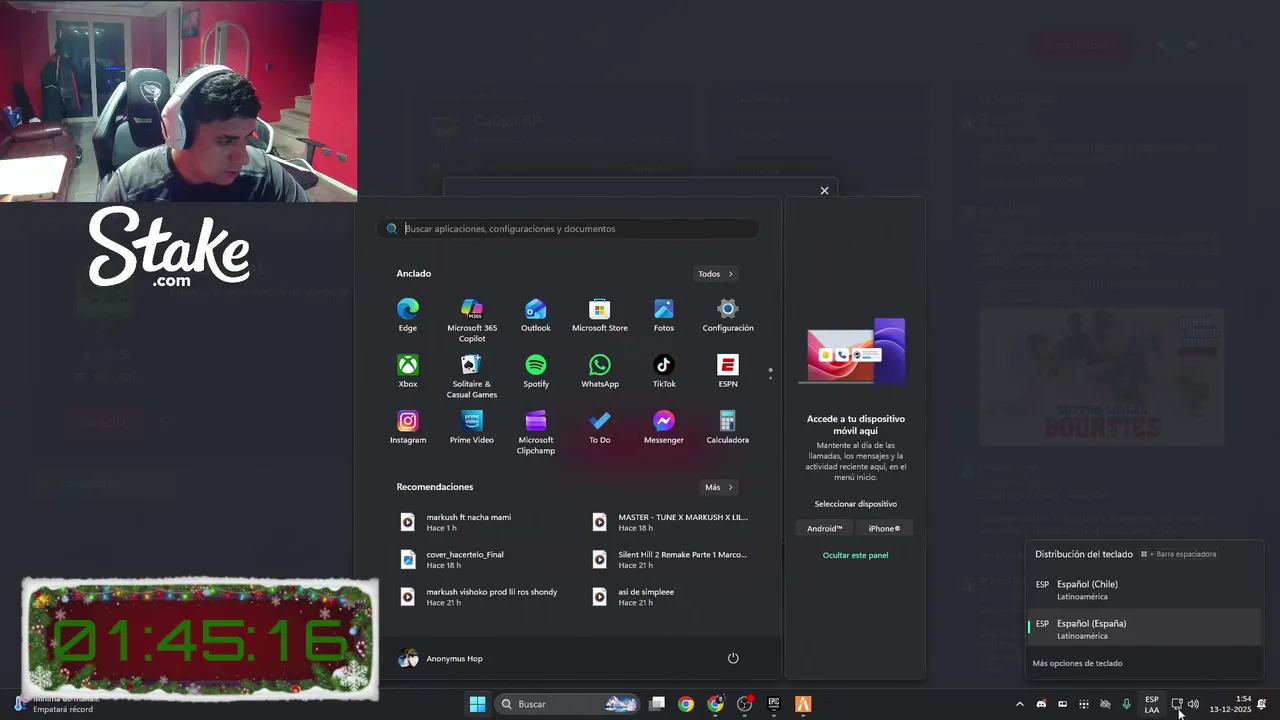Open WhatsApp
The image size is (1280, 720).
pos(600,370)
